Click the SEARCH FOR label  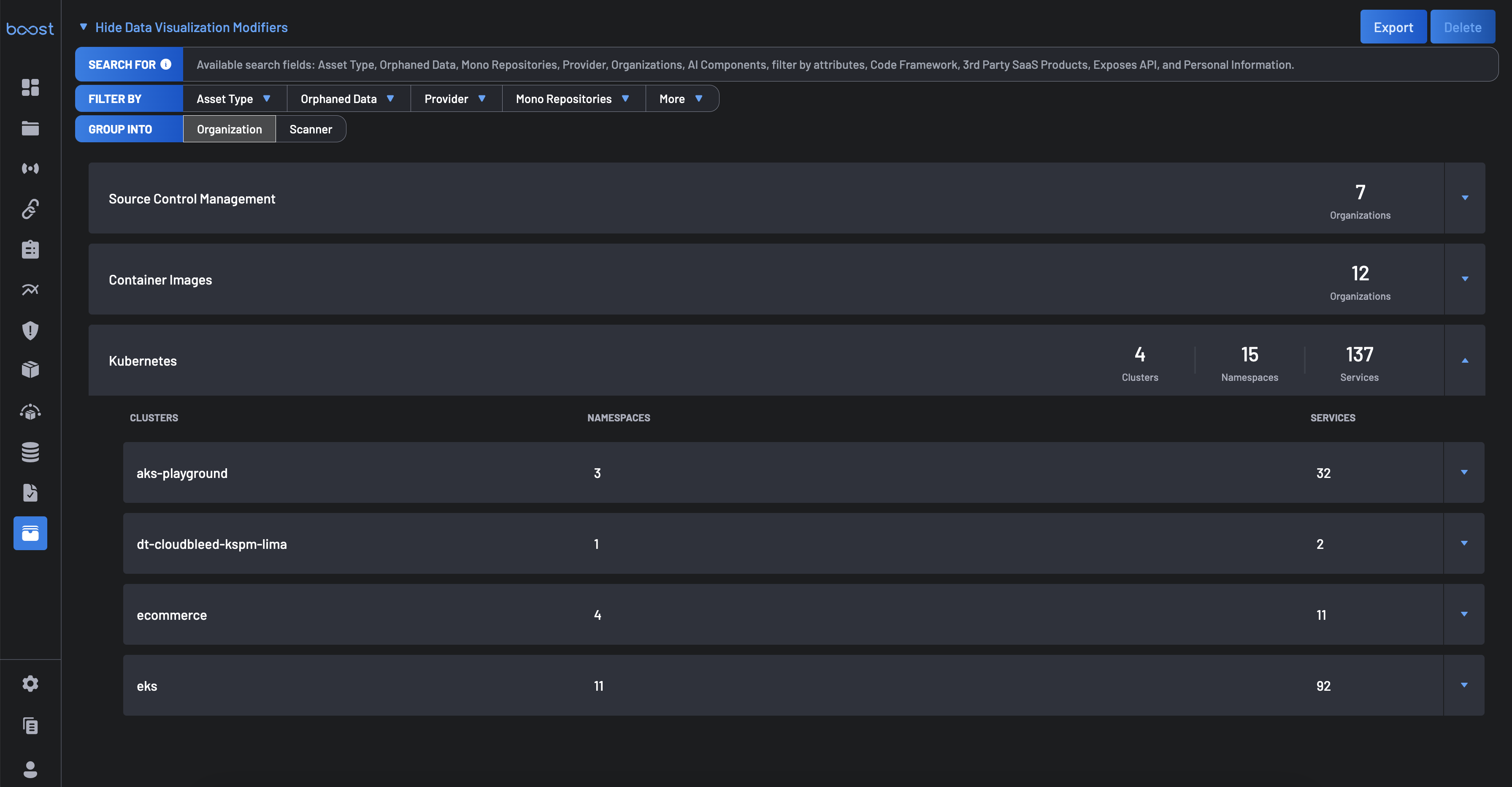(122, 65)
